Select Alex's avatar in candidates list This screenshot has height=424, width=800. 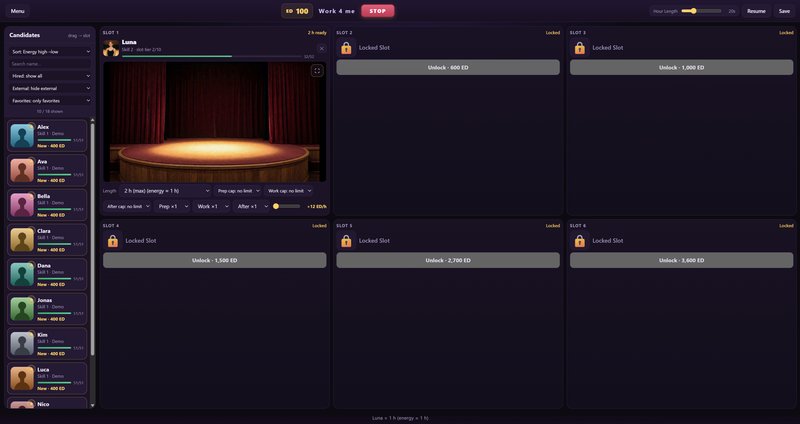coord(22,136)
